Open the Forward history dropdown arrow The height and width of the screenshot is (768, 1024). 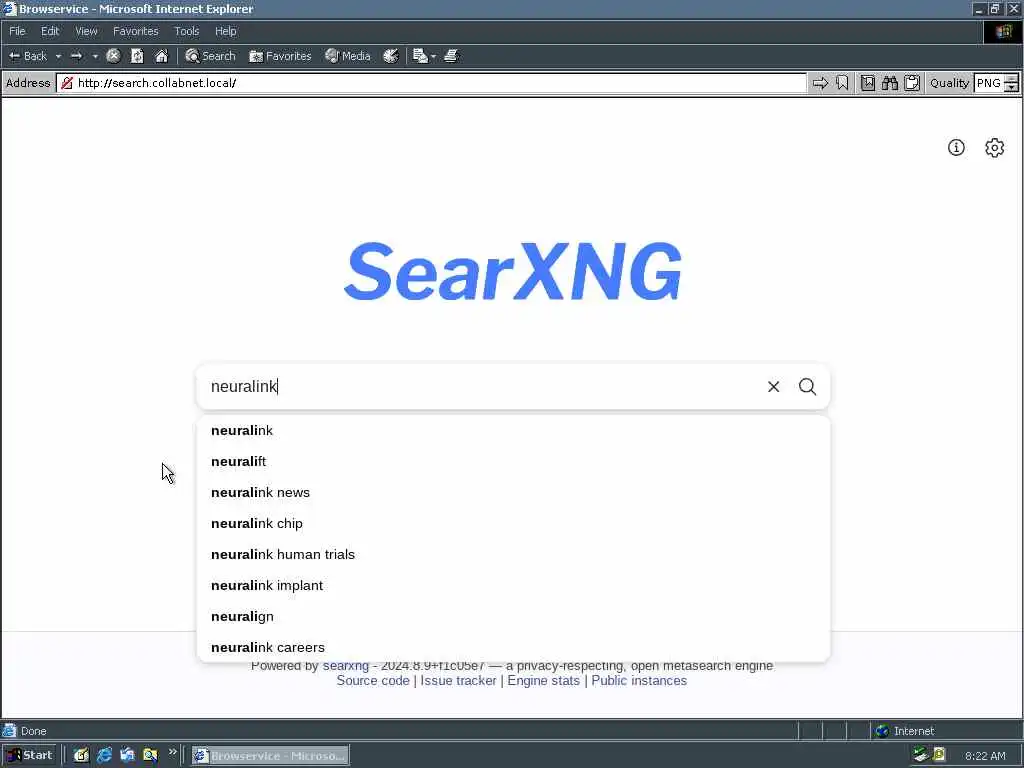(95, 56)
